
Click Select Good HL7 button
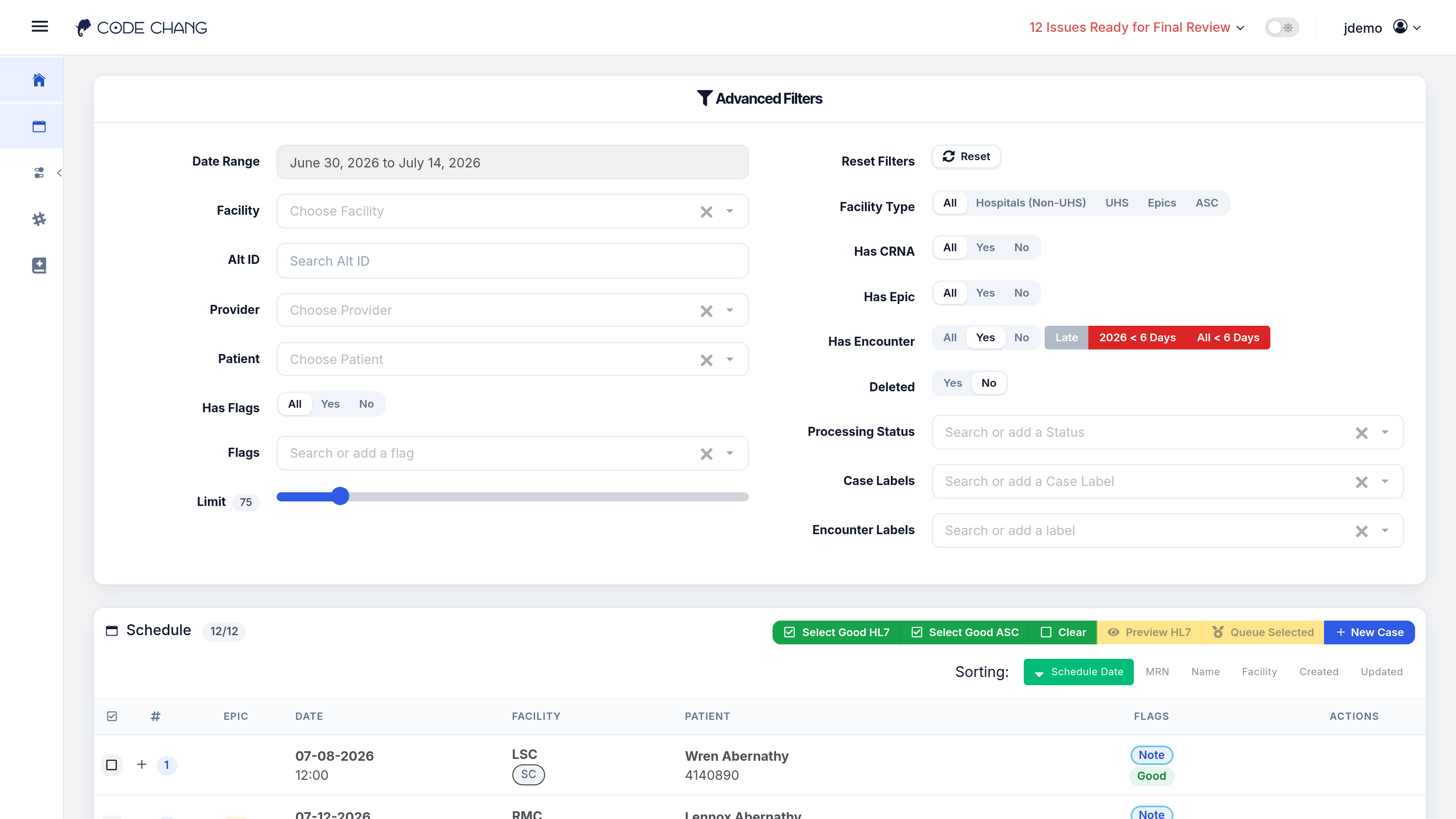pos(837,632)
